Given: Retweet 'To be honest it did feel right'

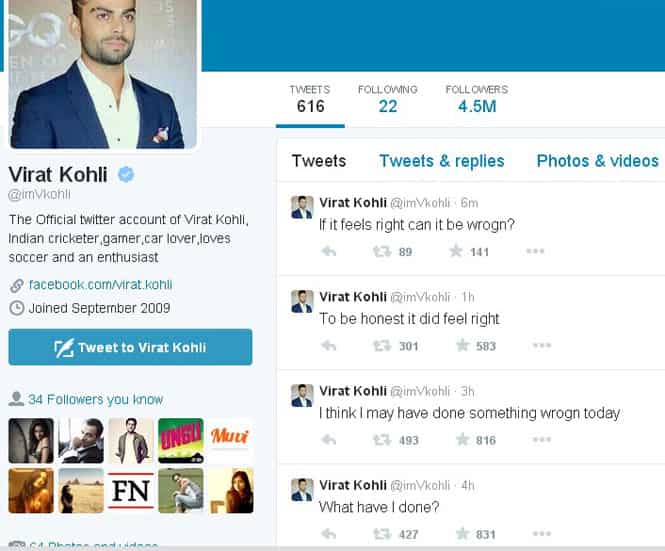Looking at the screenshot, I should (382, 346).
